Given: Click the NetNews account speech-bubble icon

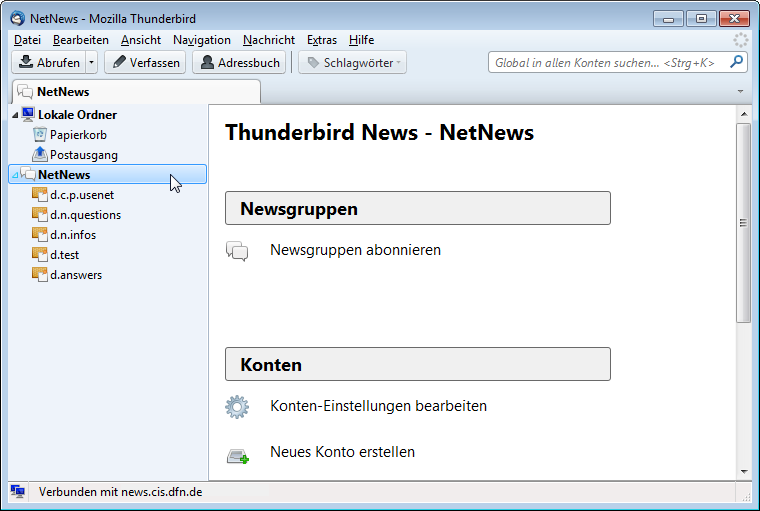Looking at the screenshot, I should click(x=28, y=174).
